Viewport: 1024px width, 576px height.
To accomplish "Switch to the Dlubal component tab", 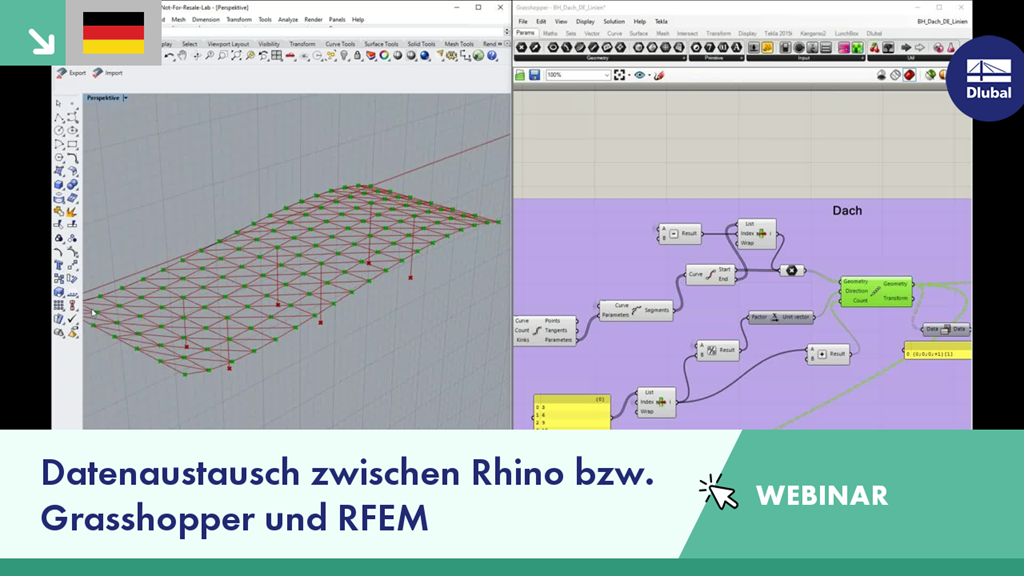I will point(874,33).
